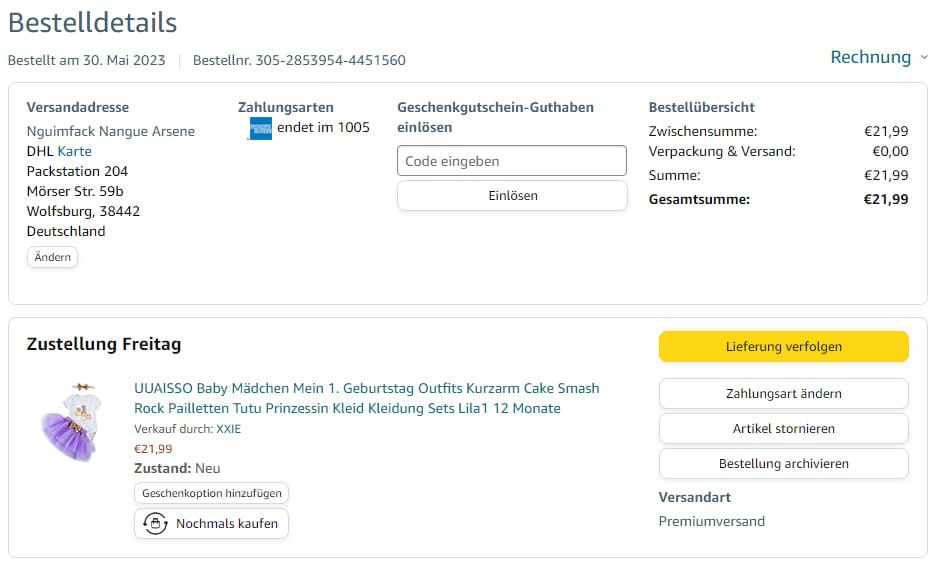This screenshot has width=933, height=566.
Task: Type in the Code eingeben field
Action: (x=511, y=161)
